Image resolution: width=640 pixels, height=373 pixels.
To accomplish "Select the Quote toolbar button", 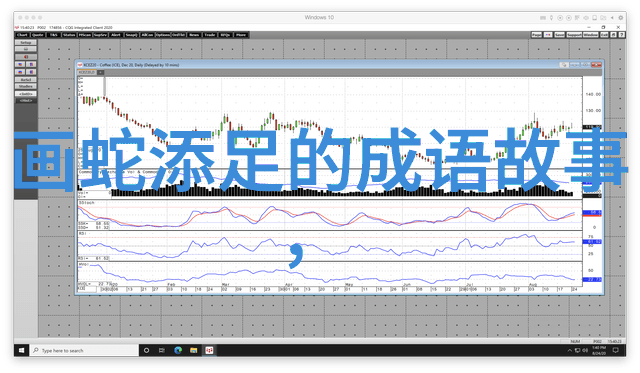I will point(38,35).
